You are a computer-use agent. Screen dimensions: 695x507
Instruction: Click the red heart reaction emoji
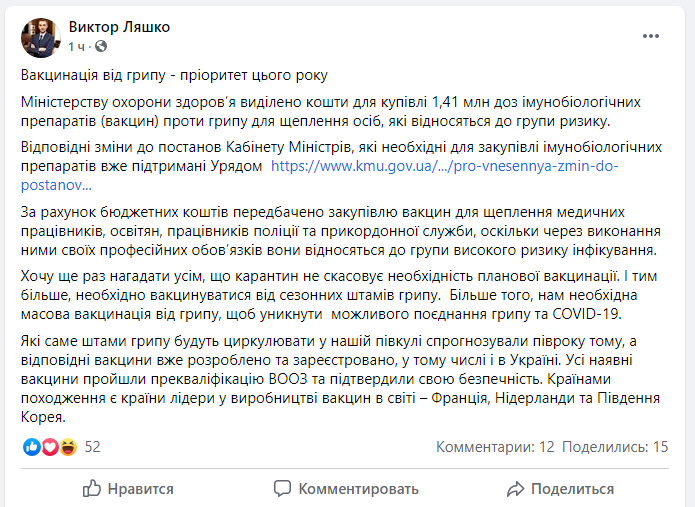(49, 447)
